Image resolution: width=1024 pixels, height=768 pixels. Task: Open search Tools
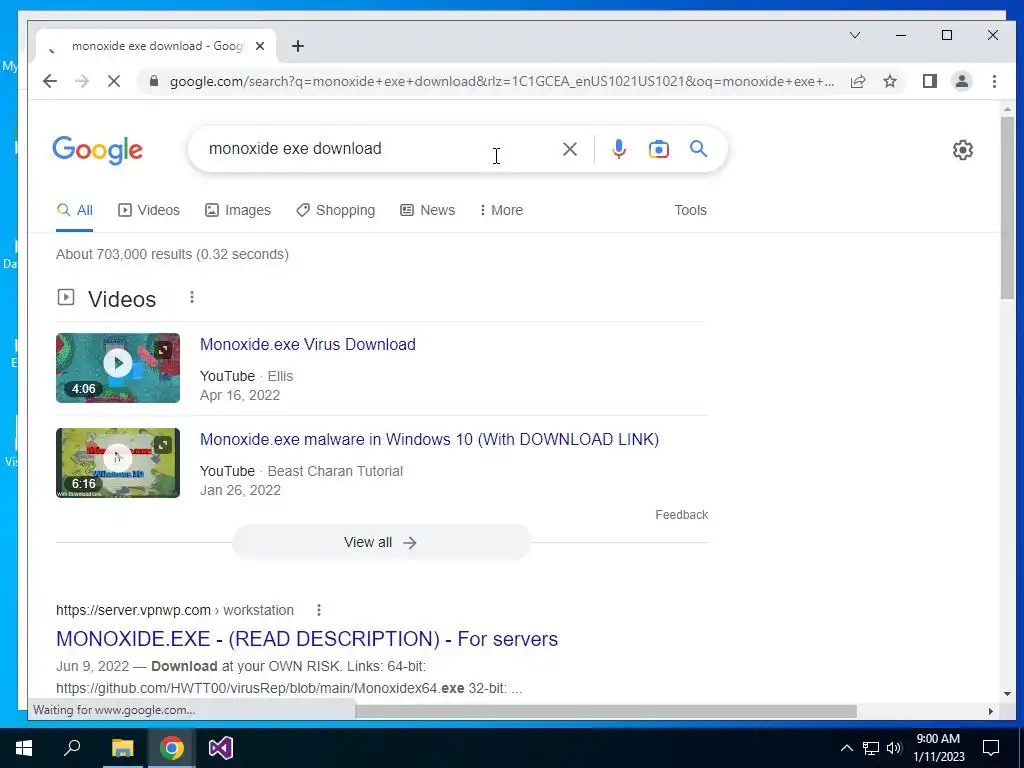(690, 210)
